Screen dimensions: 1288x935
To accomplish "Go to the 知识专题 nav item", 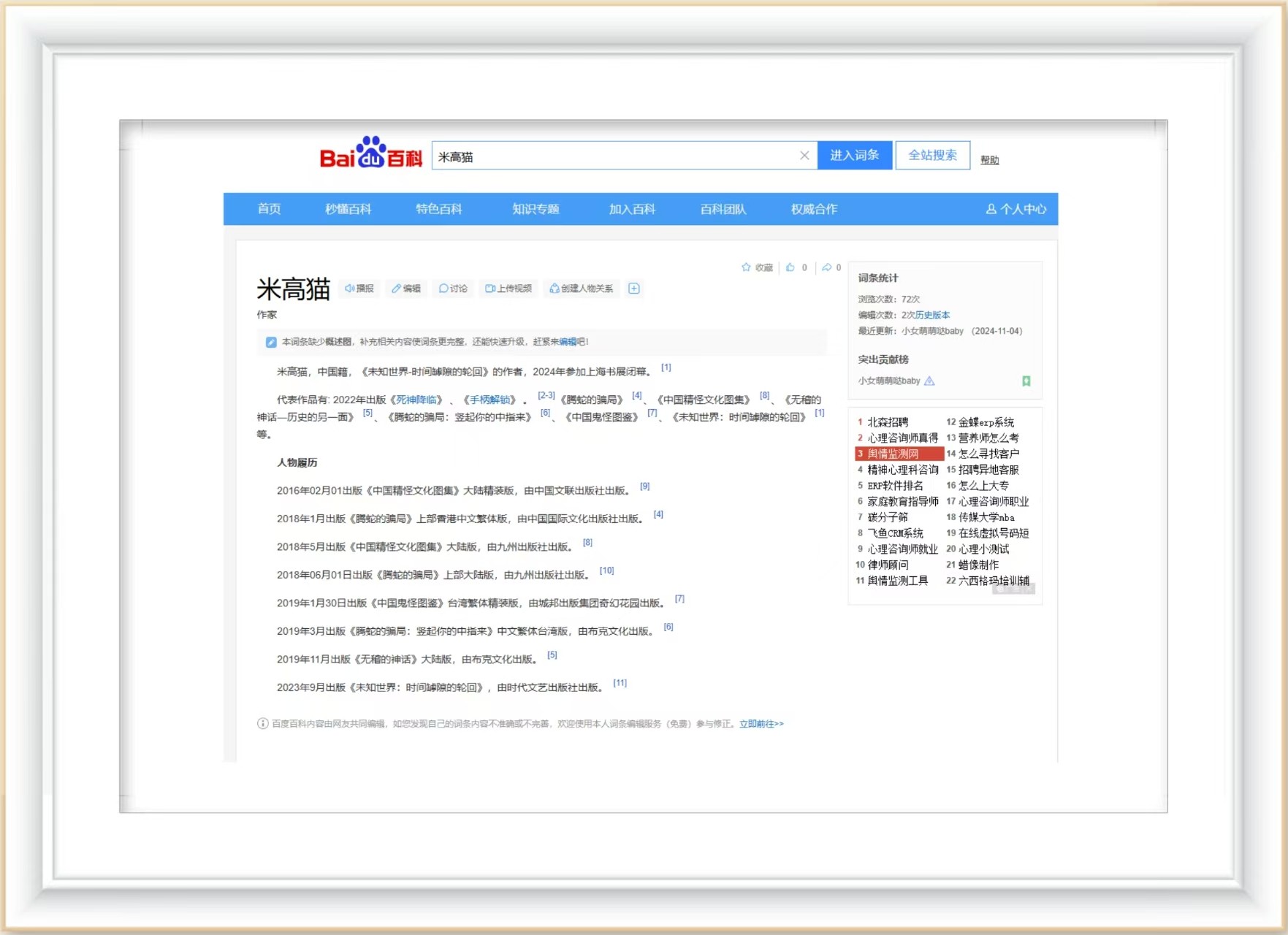I will pos(535,209).
